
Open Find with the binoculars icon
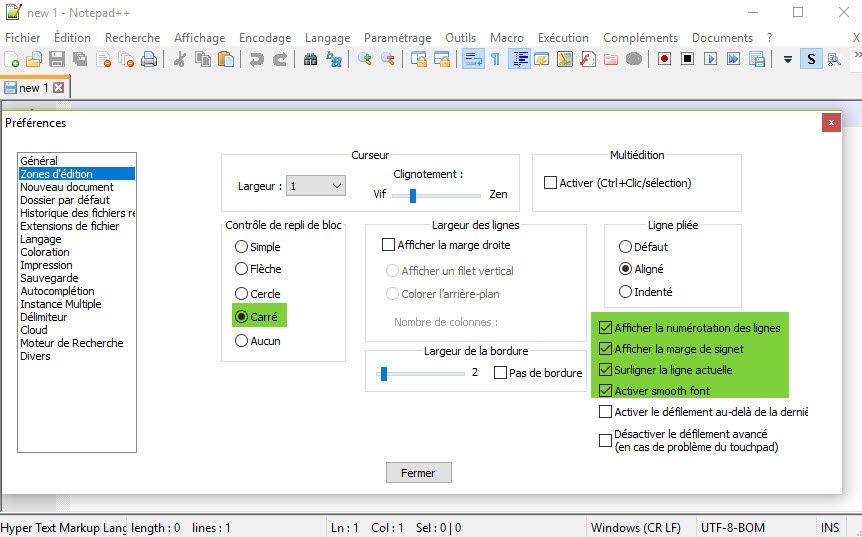click(x=310, y=59)
